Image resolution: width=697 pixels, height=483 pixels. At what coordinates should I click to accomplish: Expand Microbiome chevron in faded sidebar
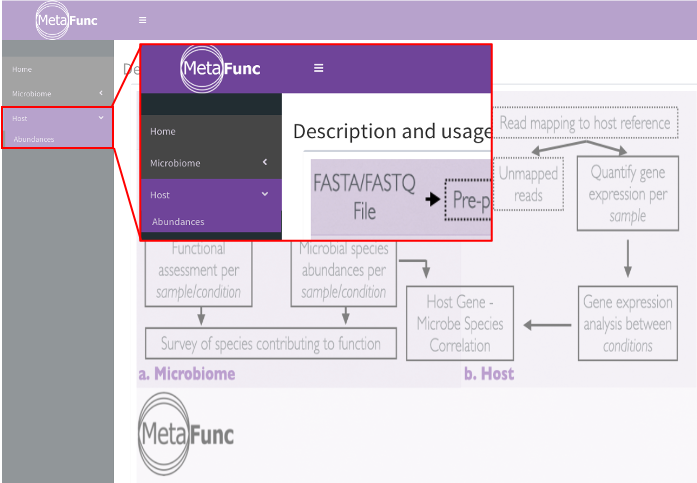101,93
